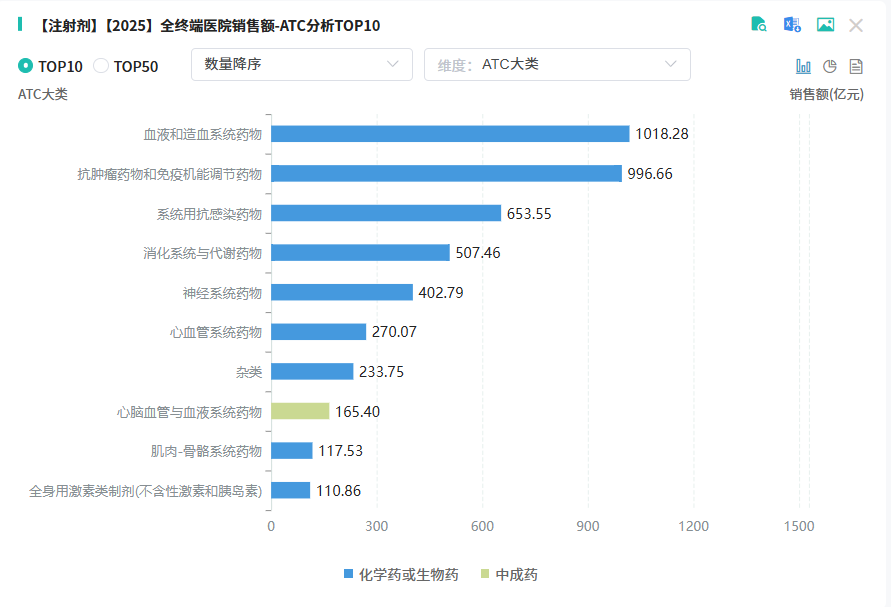Image resolution: width=891 pixels, height=607 pixels.
Task: Click the value label 270.07
Action: tap(394, 332)
